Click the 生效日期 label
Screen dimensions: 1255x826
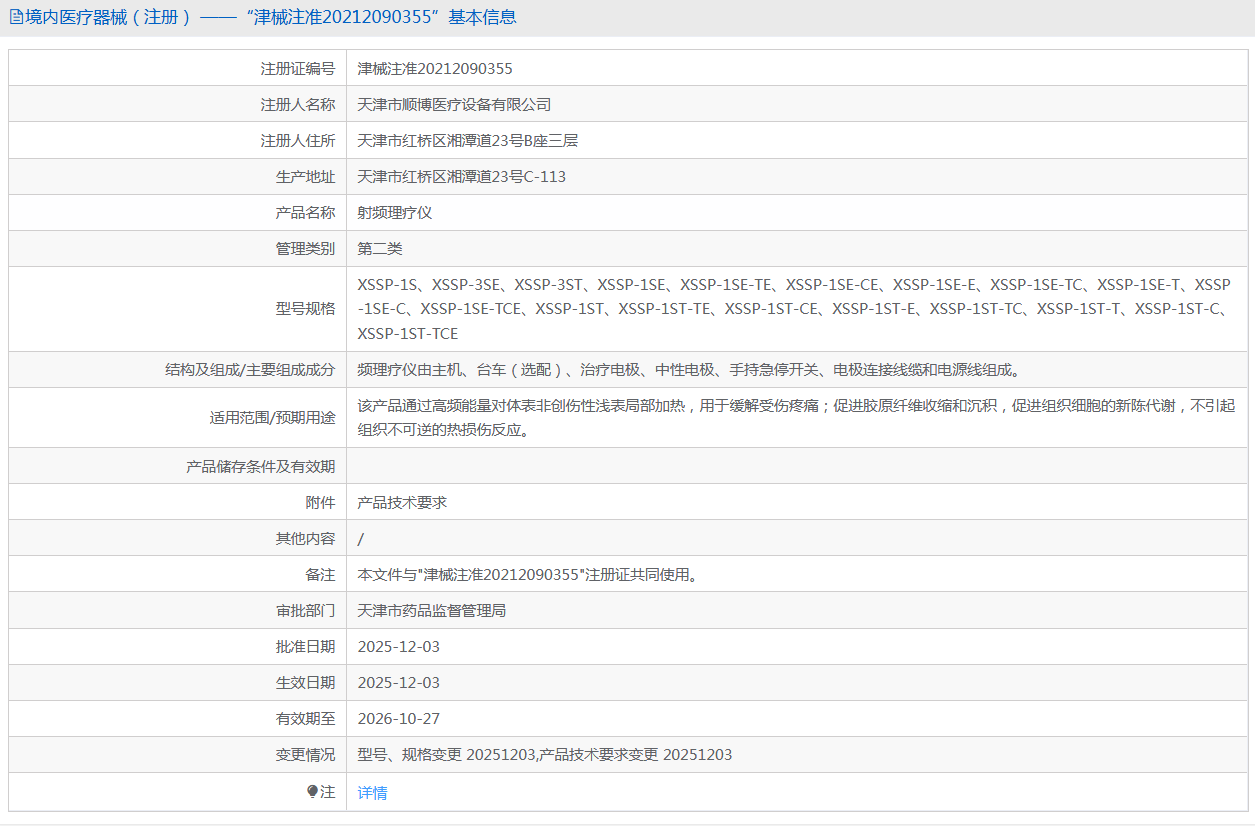coord(305,682)
